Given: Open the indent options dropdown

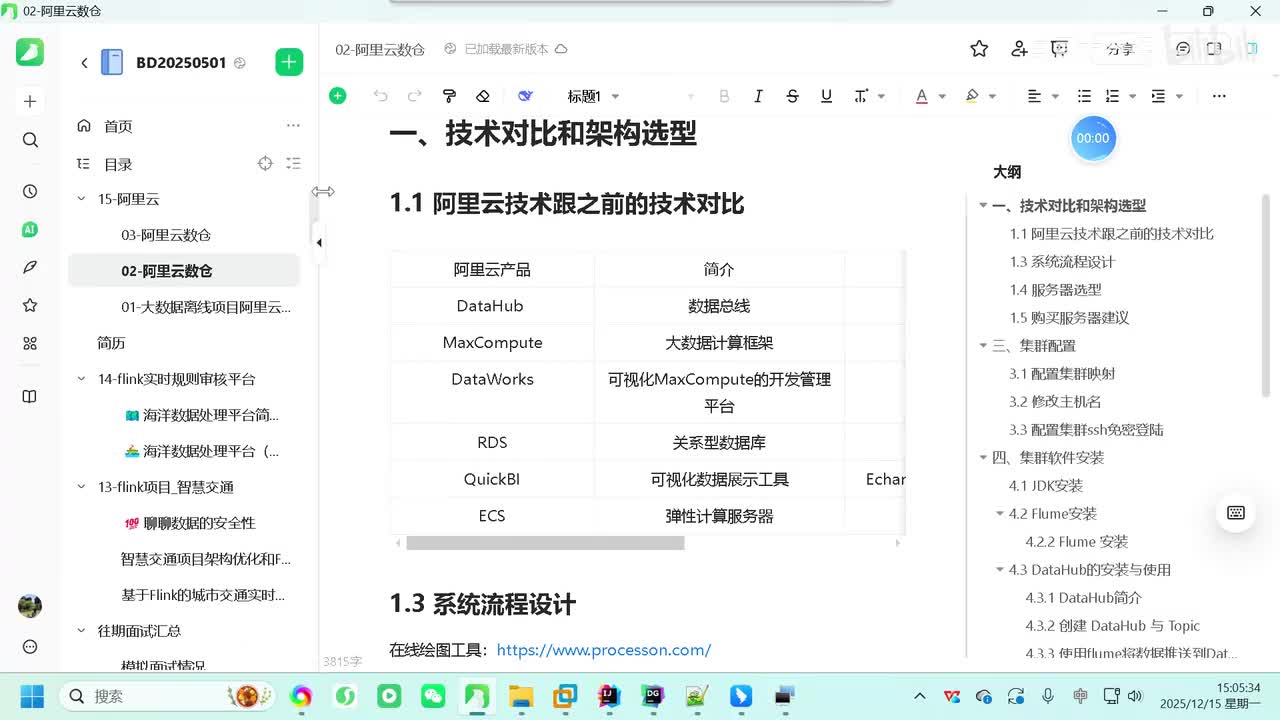Looking at the screenshot, I should point(1166,96).
